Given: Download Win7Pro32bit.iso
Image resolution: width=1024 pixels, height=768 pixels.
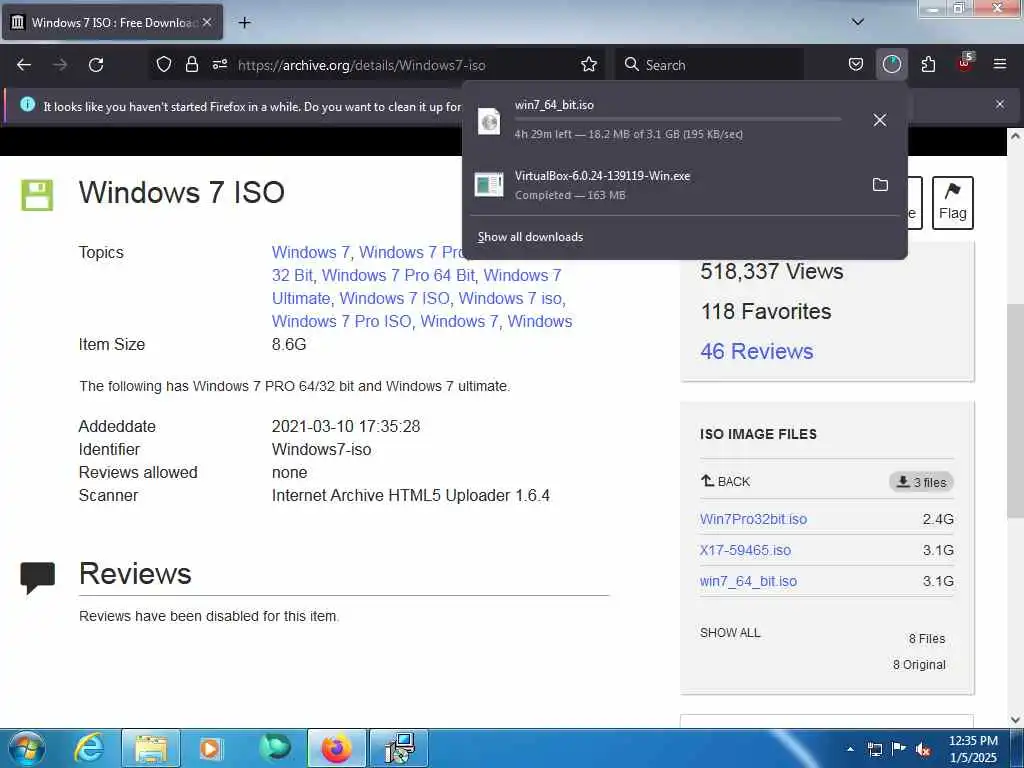Looking at the screenshot, I should coord(753,519).
